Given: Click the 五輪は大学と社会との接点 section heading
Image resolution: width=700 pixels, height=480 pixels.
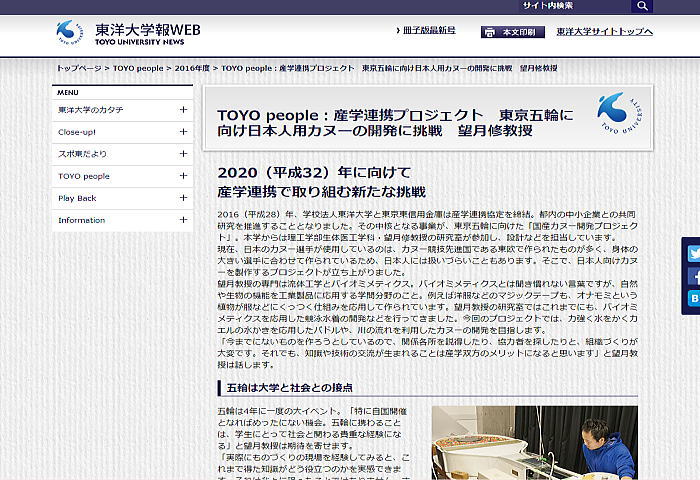Looking at the screenshot, I should [x=289, y=388].
